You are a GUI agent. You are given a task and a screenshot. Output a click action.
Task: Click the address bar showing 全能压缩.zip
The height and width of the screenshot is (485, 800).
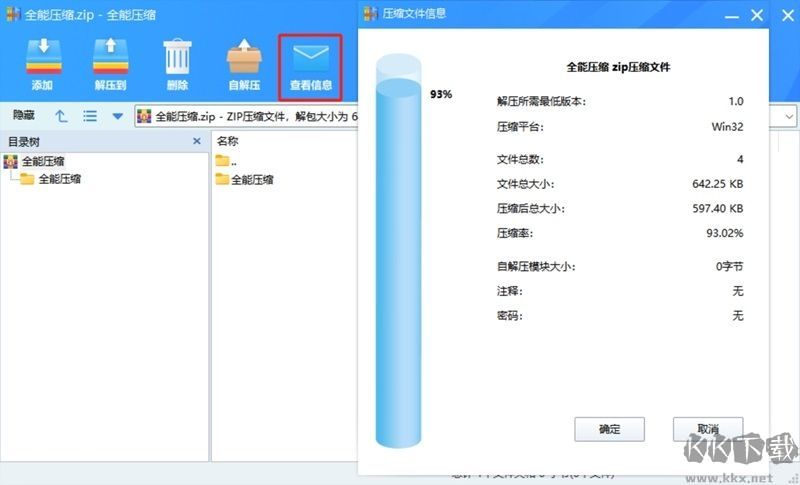(246, 116)
